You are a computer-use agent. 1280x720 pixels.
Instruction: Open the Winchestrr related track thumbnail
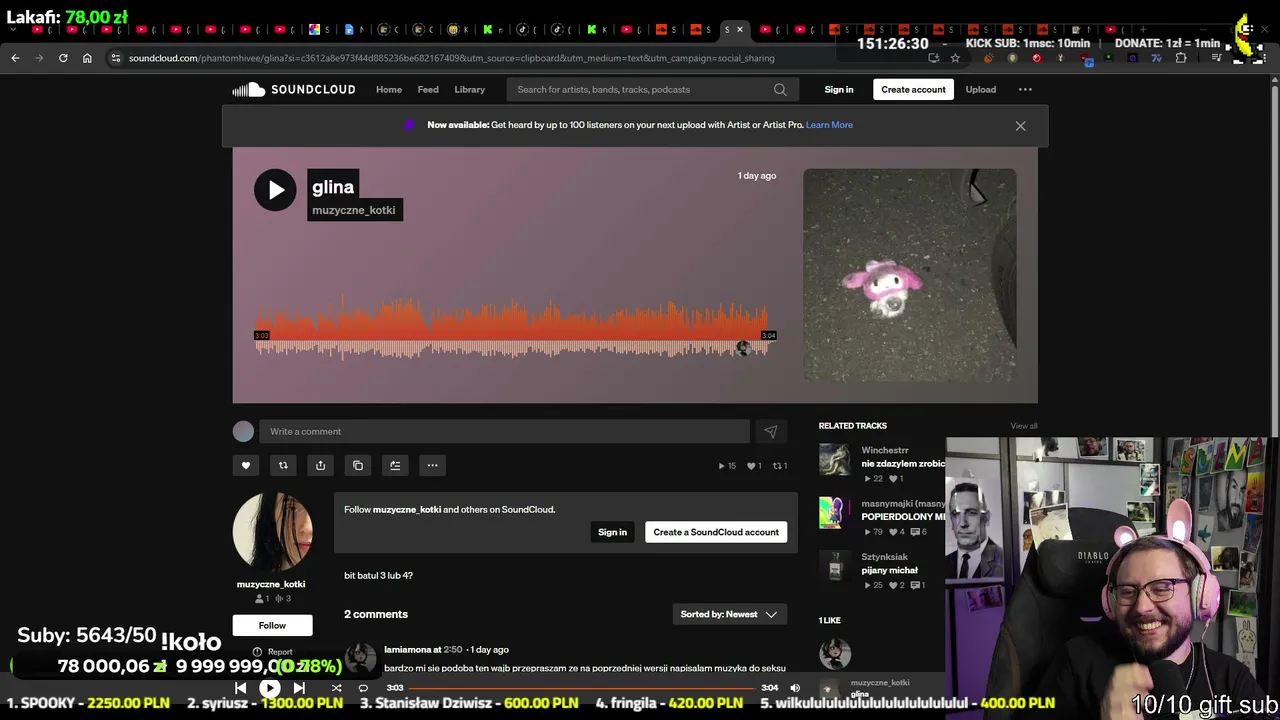click(834, 459)
